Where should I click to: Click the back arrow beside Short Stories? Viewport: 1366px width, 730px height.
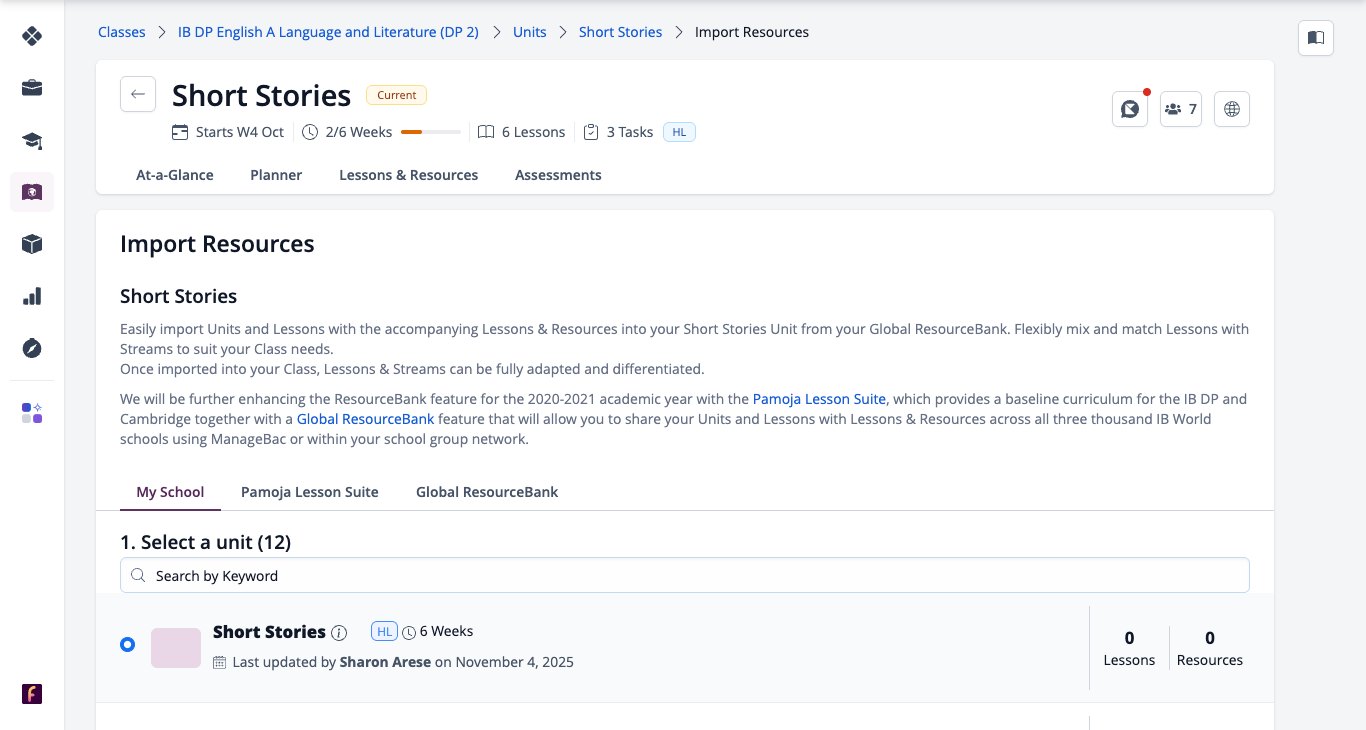[x=138, y=94]
